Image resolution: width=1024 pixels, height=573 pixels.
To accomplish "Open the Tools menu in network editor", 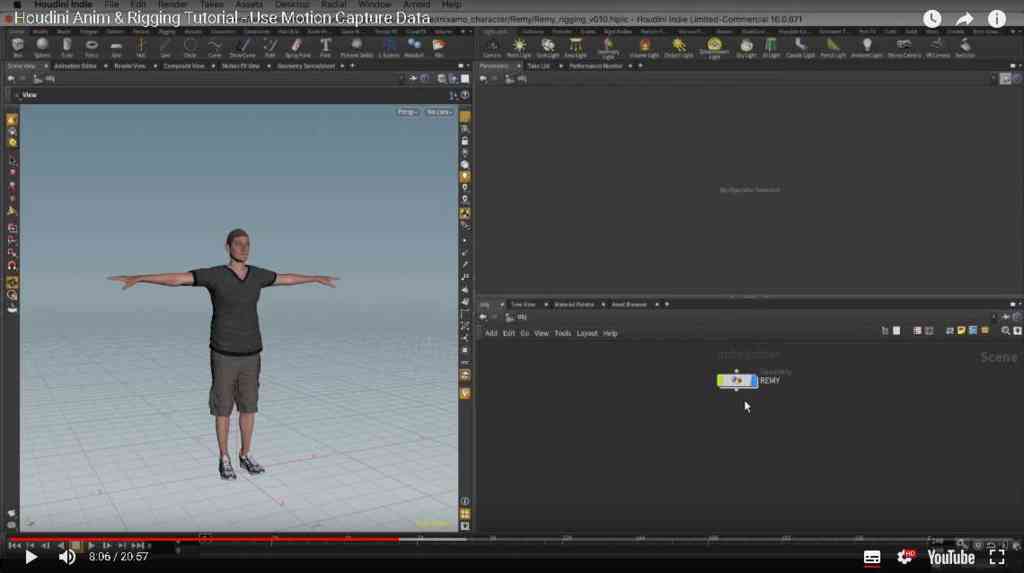I will (x=562, y=333).
